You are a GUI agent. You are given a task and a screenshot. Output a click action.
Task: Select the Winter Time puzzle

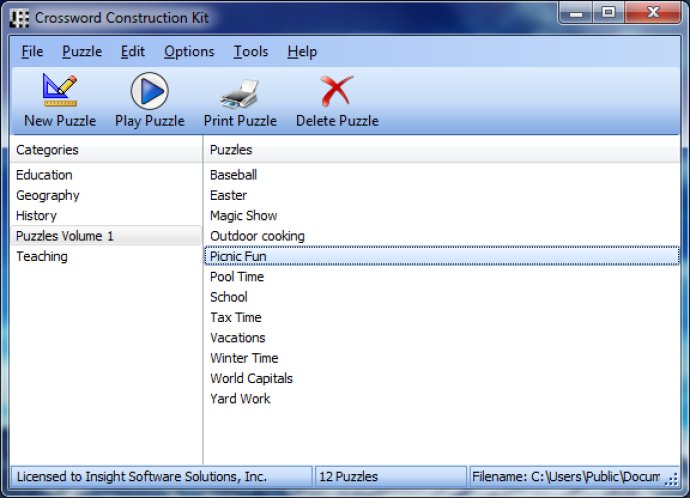point(442,358)
